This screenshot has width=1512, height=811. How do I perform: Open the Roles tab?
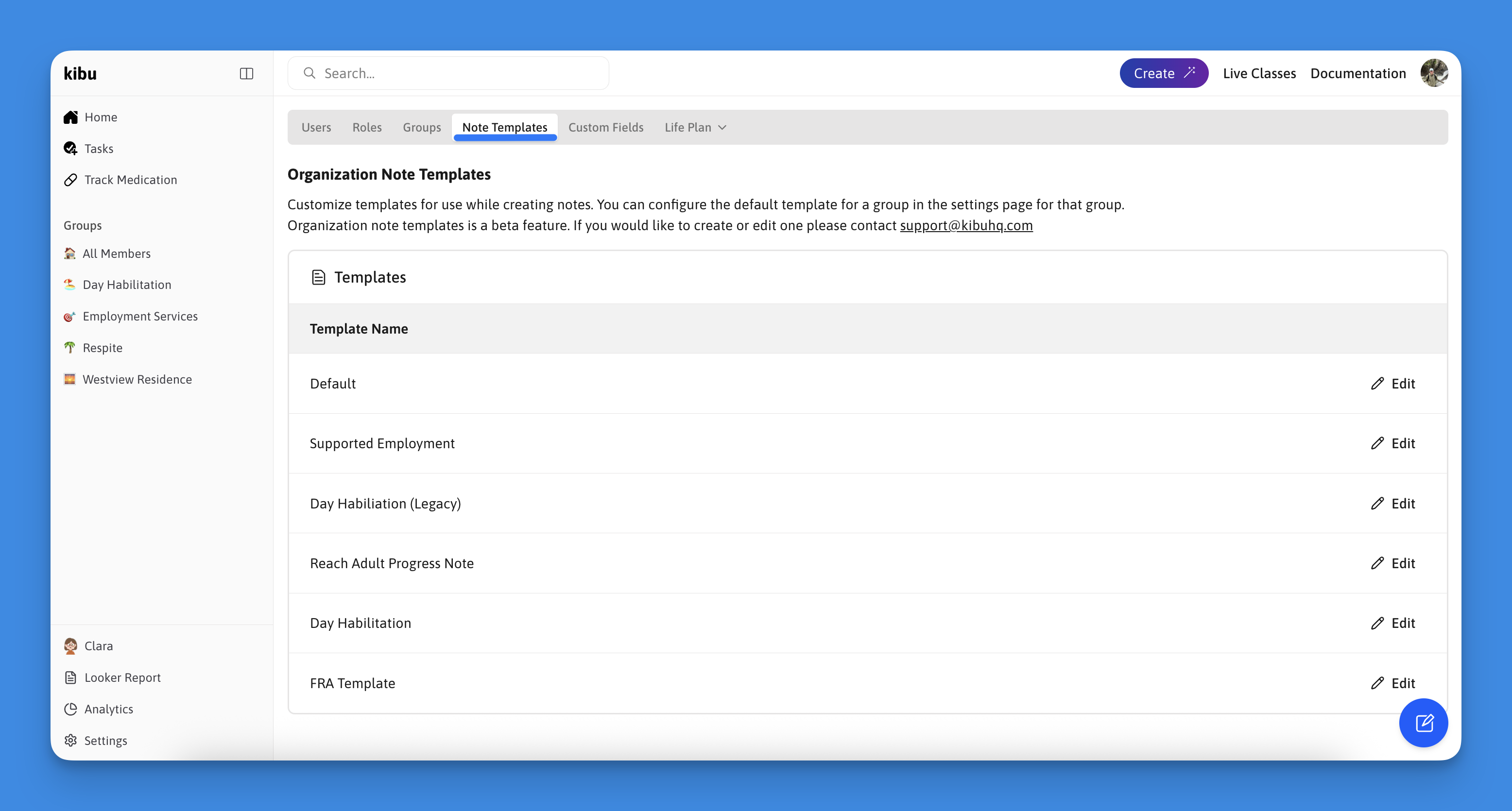point(367,127)
